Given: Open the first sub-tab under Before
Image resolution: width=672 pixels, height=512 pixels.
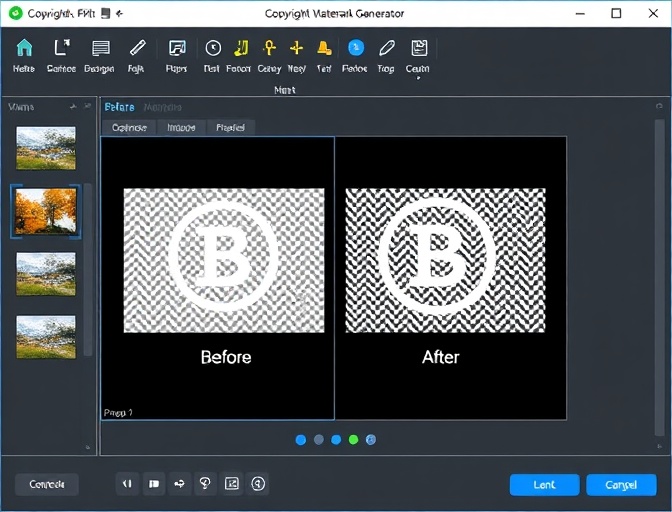Looking at the screenshot, I should (129, 128).
